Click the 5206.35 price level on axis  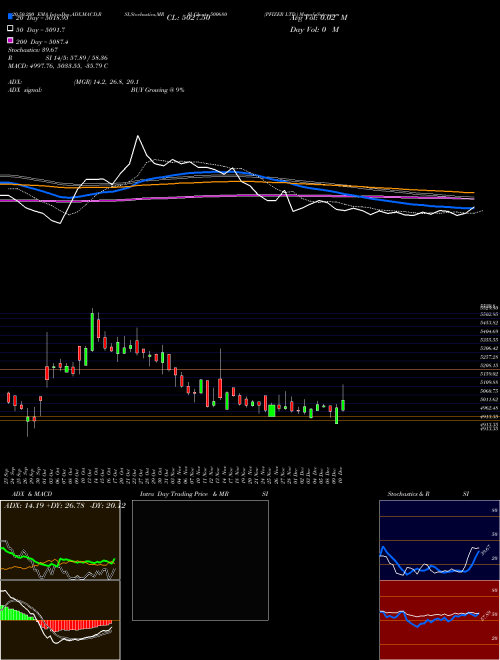(489, 365)
